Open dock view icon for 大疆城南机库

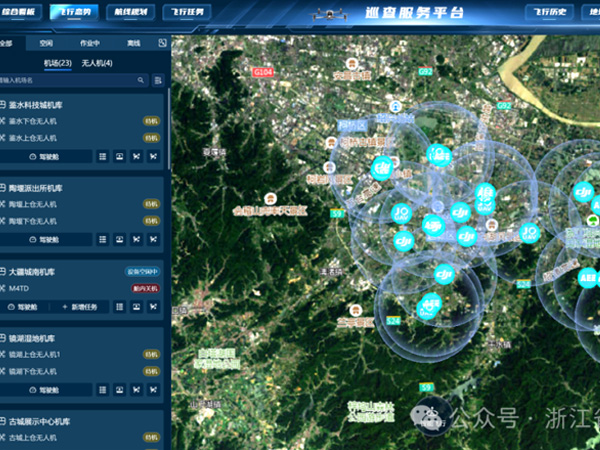pos(136,307)
